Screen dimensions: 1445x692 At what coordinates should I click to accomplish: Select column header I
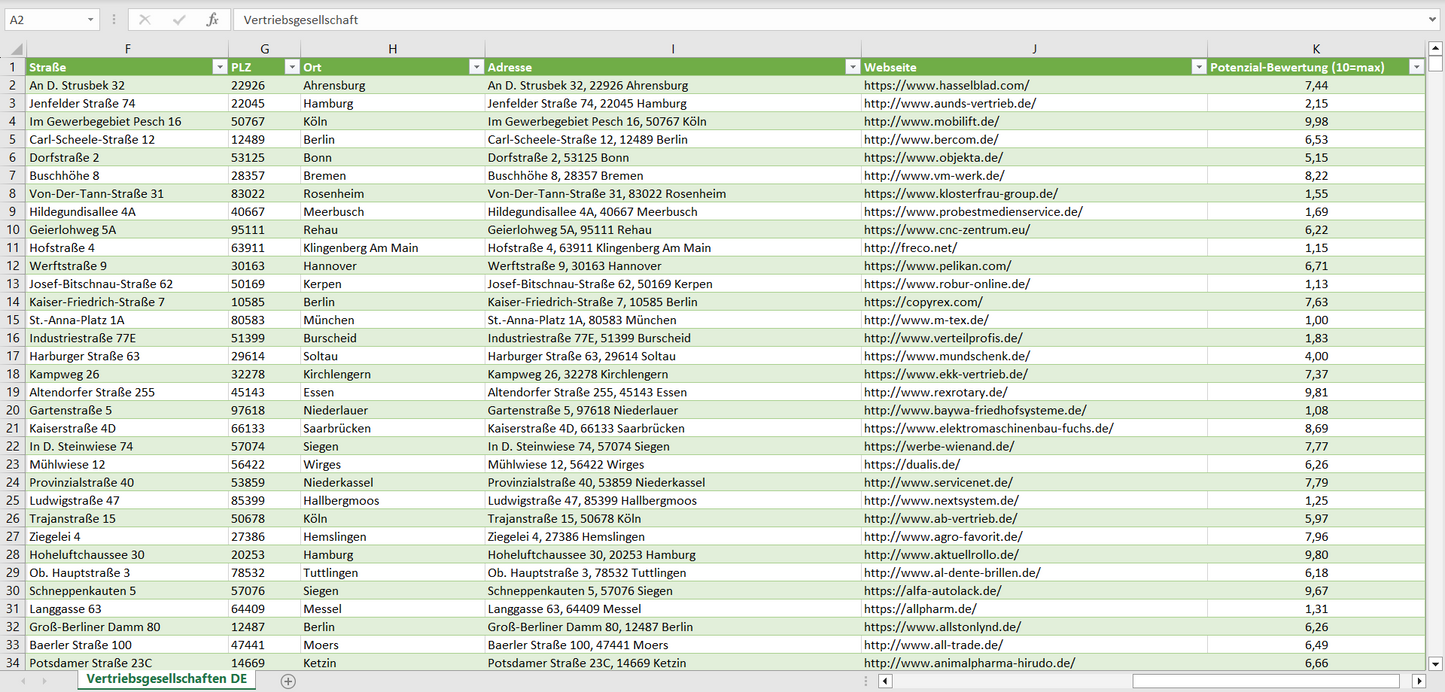click(x=673, y=49)
